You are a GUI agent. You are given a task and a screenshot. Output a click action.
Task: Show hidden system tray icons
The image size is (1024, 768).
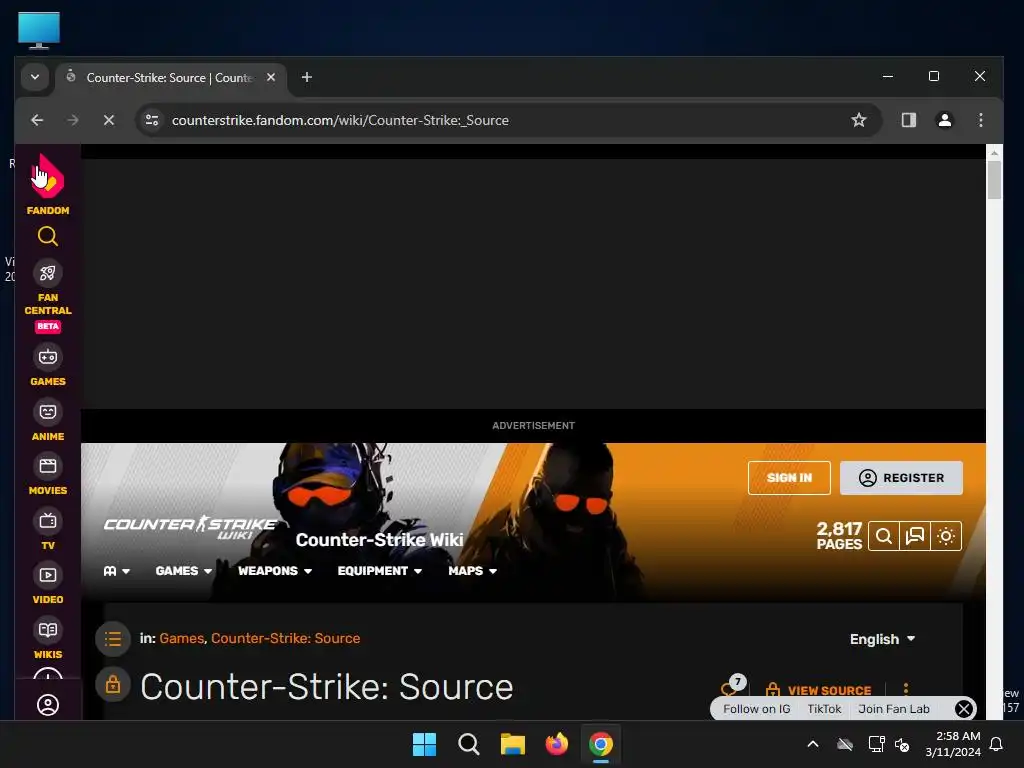click(x=813, y=744)
